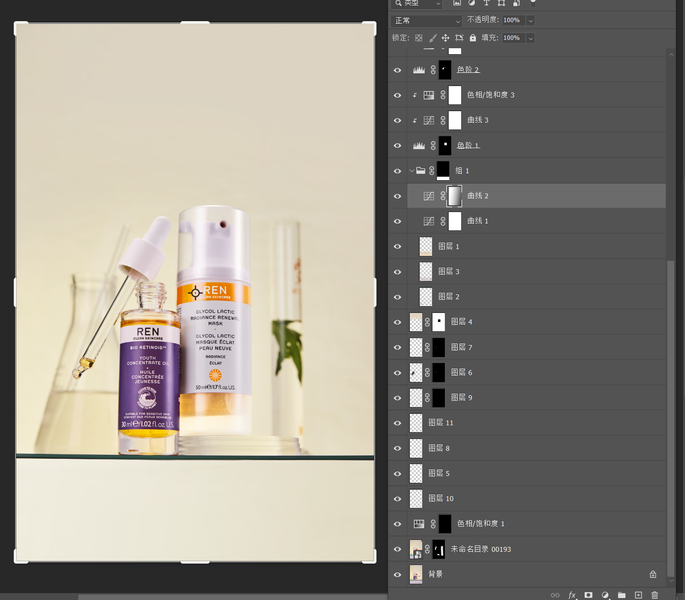Hide the 图层 4 layer
Viewport: 685px width, 600px height.
397,322
